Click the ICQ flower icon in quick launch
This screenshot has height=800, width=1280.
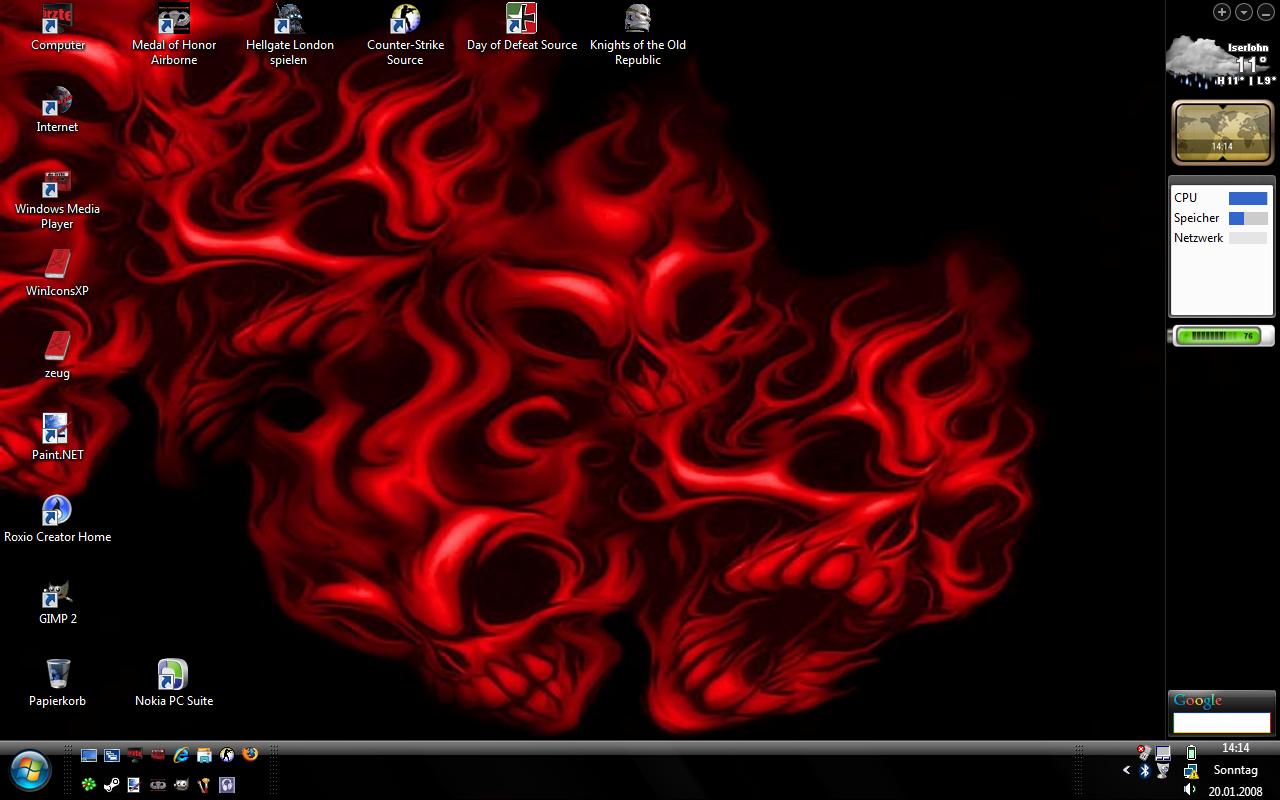click(x=89, y=785)
